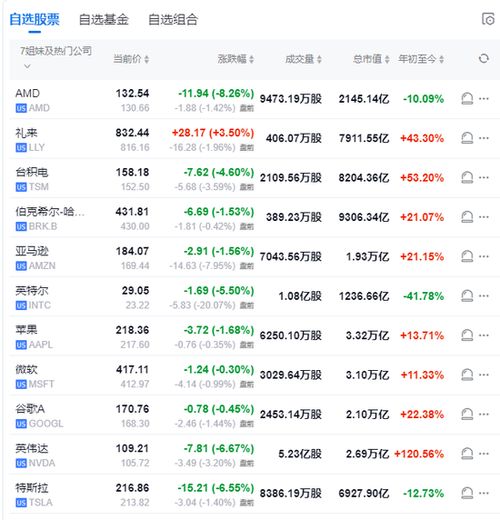
Task: Open more options for AMD row
Action: click(484, 98)
